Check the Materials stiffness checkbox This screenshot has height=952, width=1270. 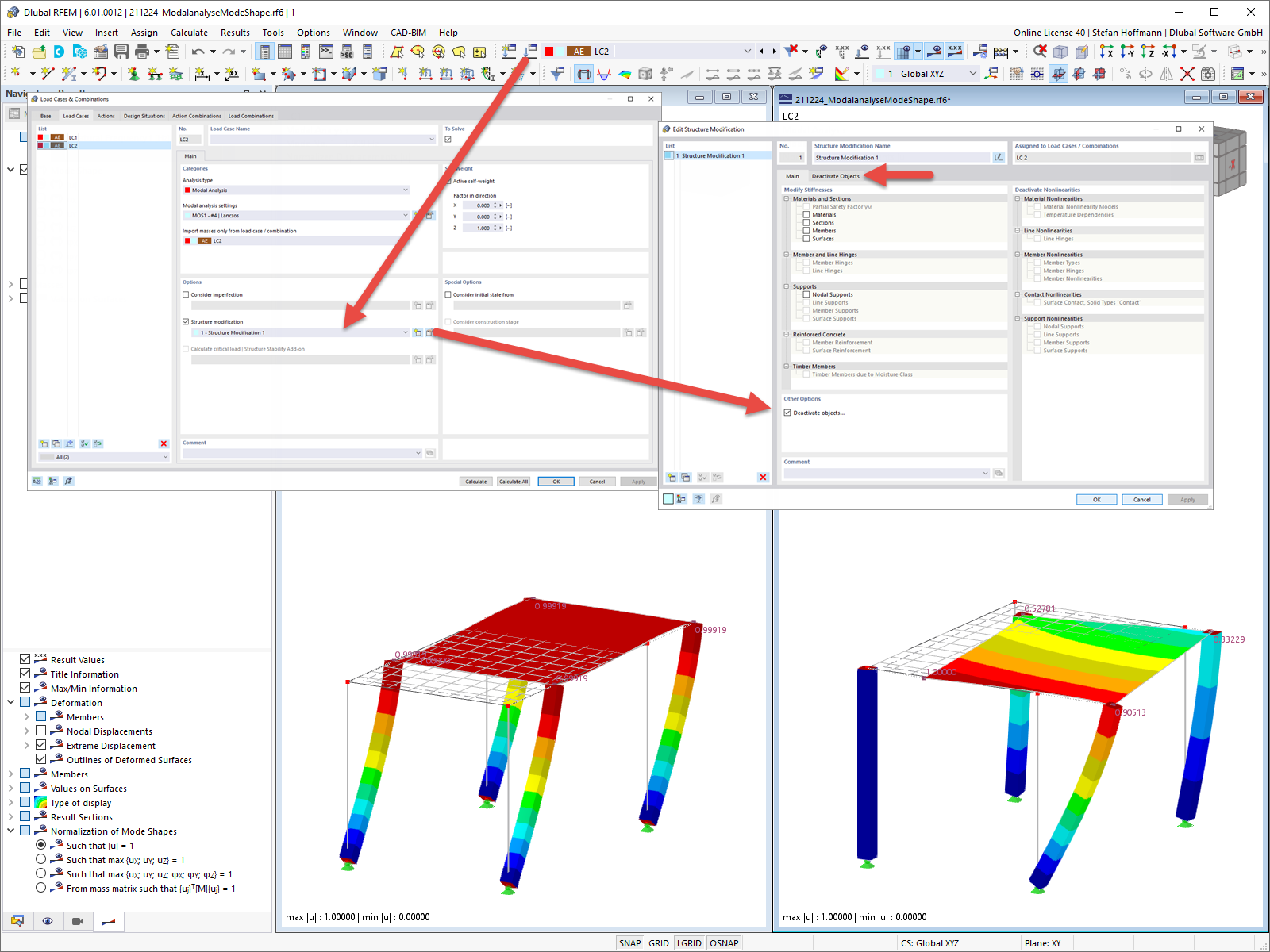[x=806, y=215]
